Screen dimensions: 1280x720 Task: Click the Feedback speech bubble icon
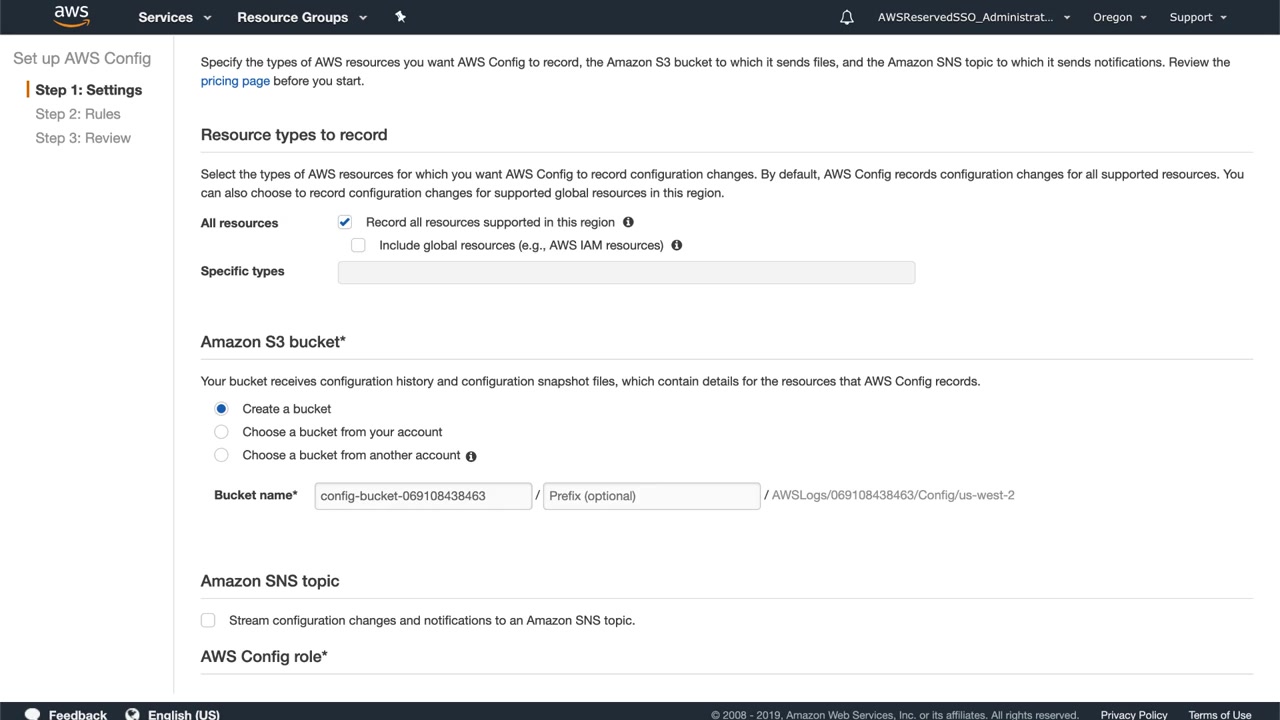[x=32, y=714]
